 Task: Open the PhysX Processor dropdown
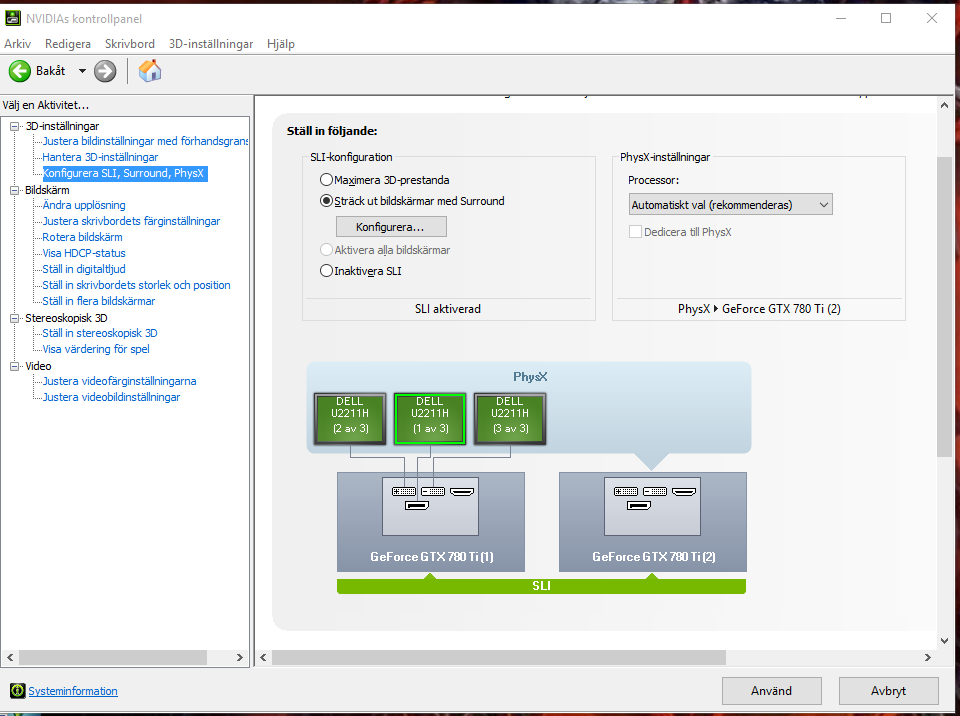pyautogui.click(x=730, y=205)
